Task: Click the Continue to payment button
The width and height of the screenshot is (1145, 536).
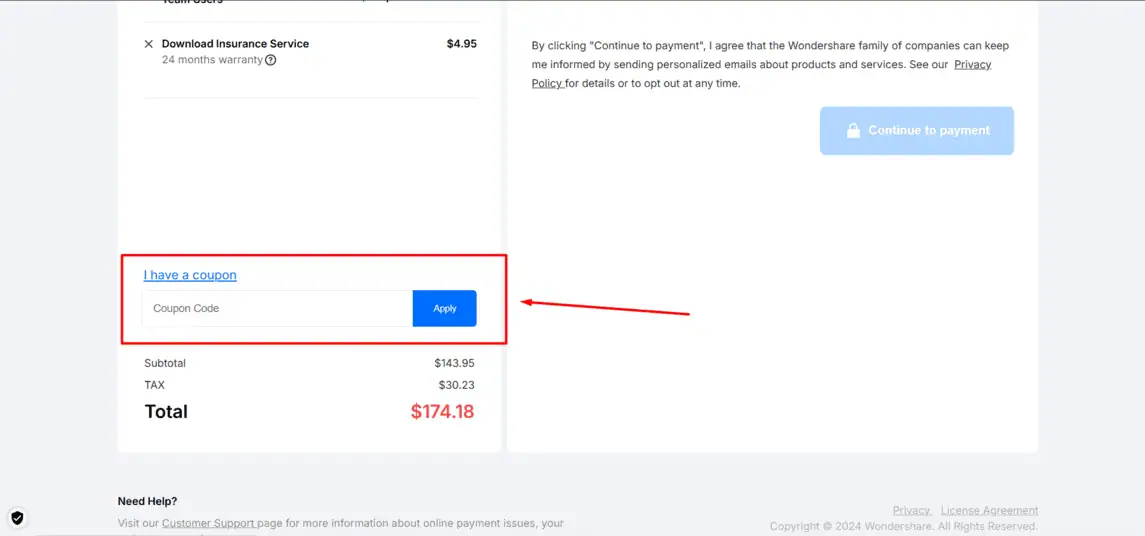Action: coord(916,131)
